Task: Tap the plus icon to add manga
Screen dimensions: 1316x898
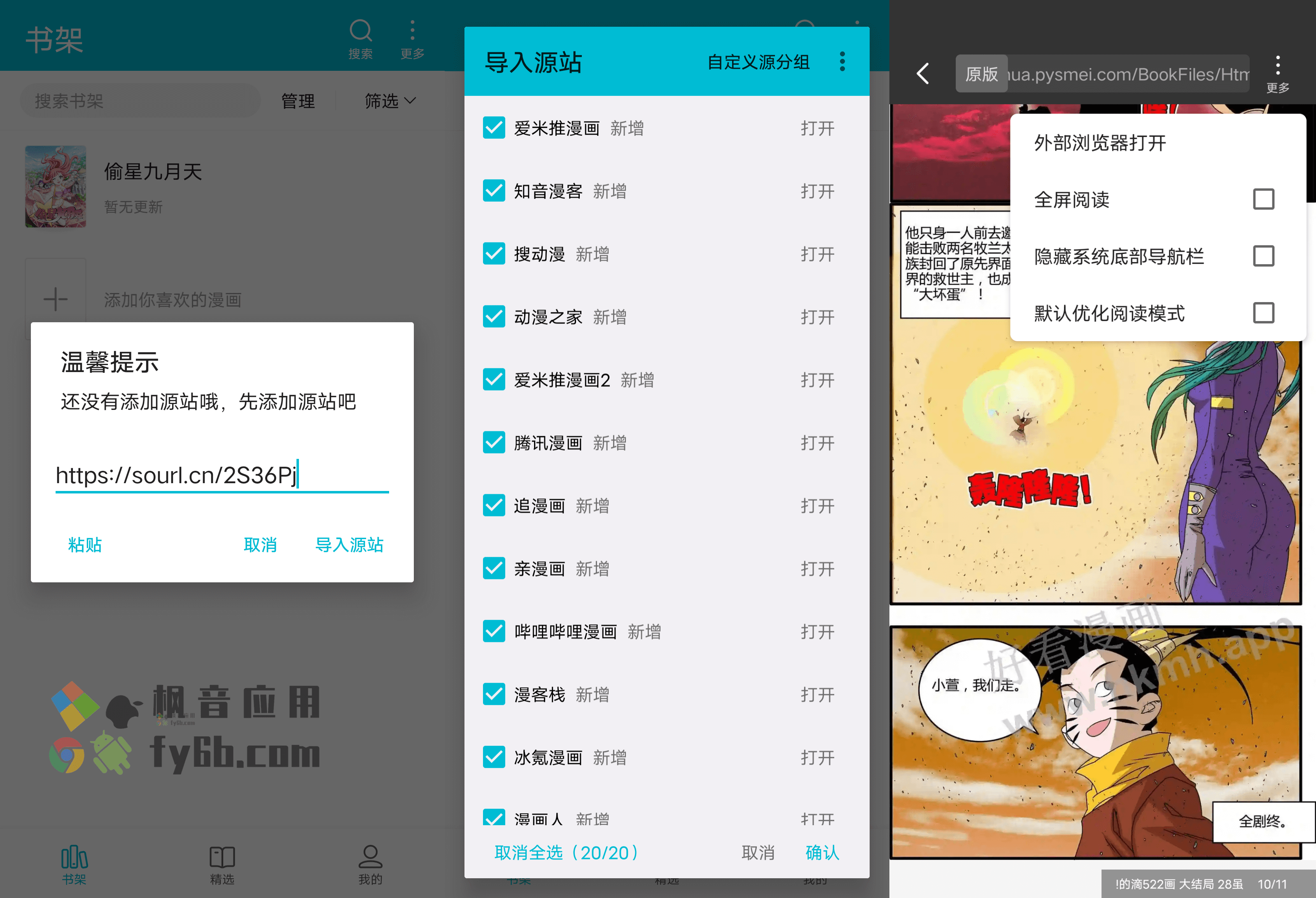Action: (x=56, y=299)
